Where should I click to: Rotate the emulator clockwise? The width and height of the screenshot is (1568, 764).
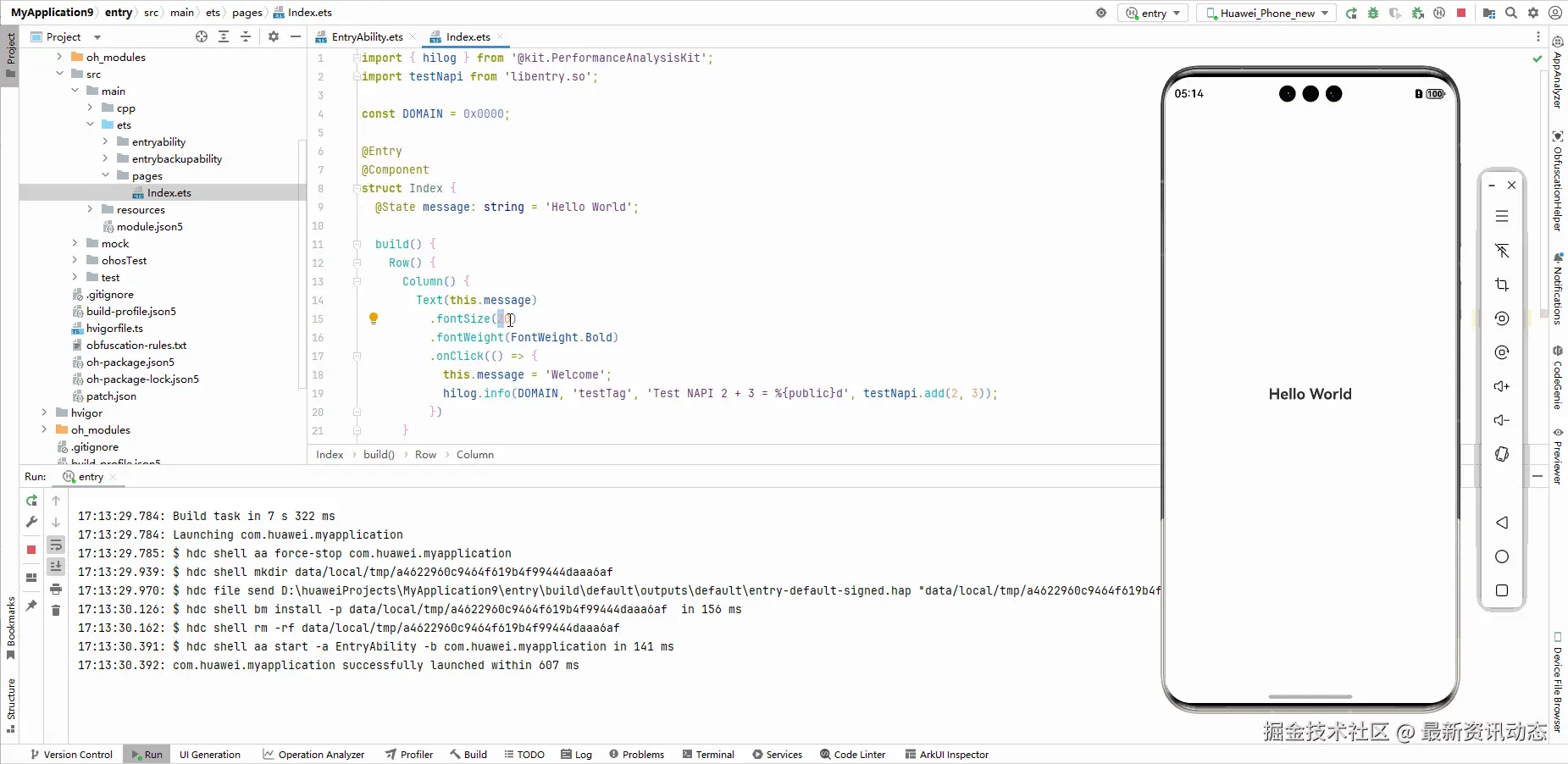point(1502,352)
